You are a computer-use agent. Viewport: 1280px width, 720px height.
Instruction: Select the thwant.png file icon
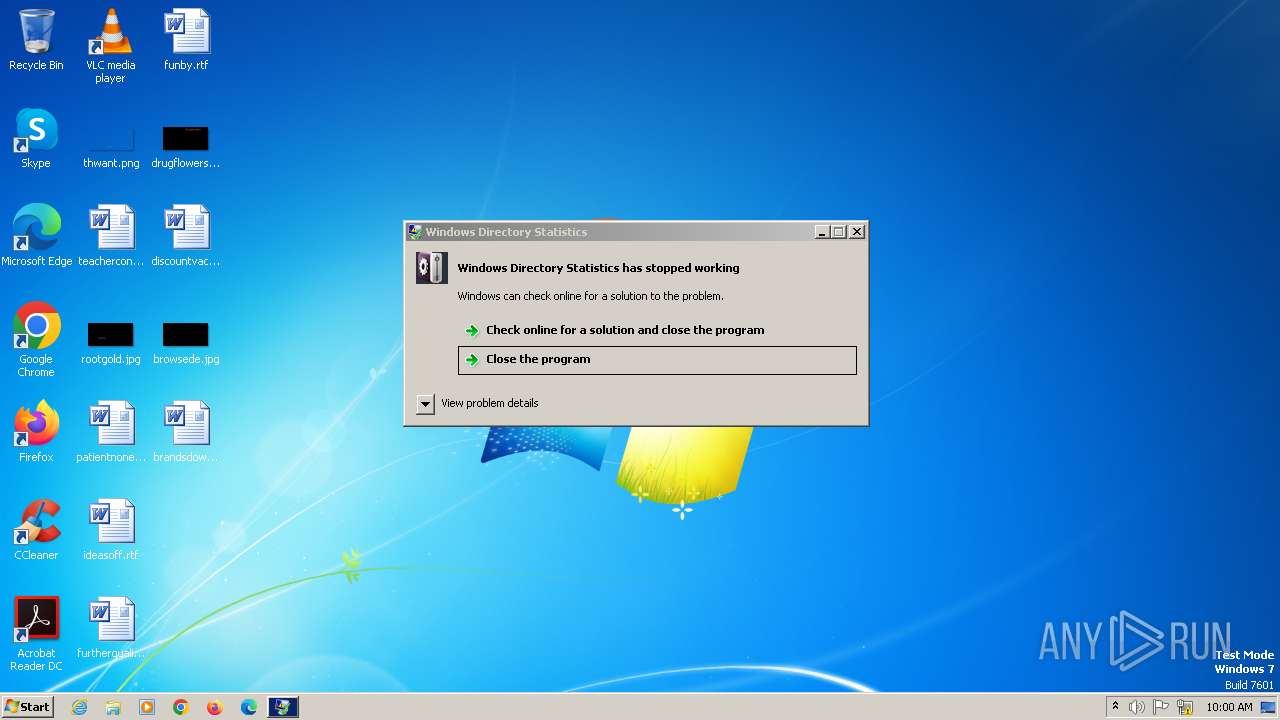[110, 146]
